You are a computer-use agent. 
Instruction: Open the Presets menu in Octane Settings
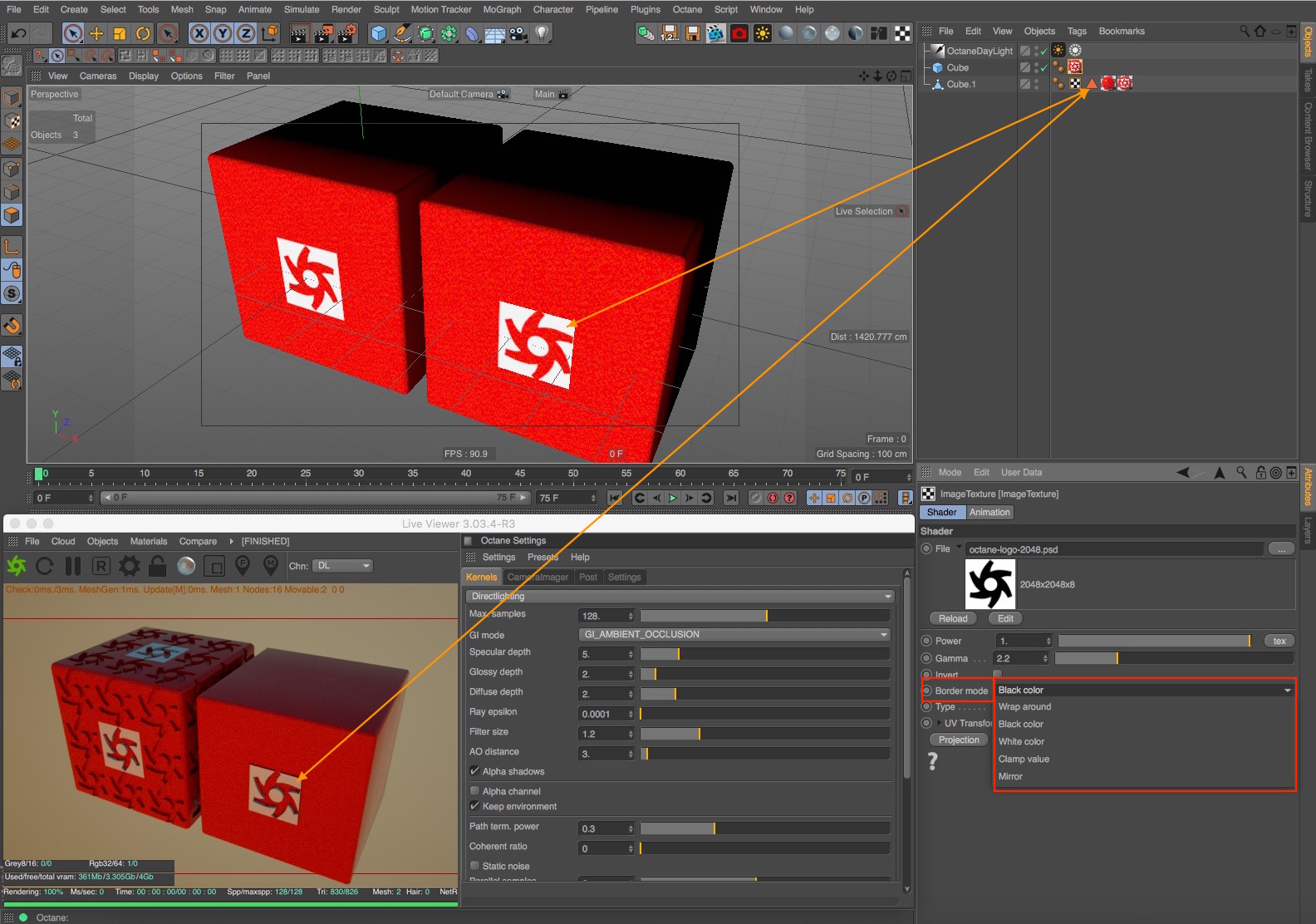[x=543, y=557]
